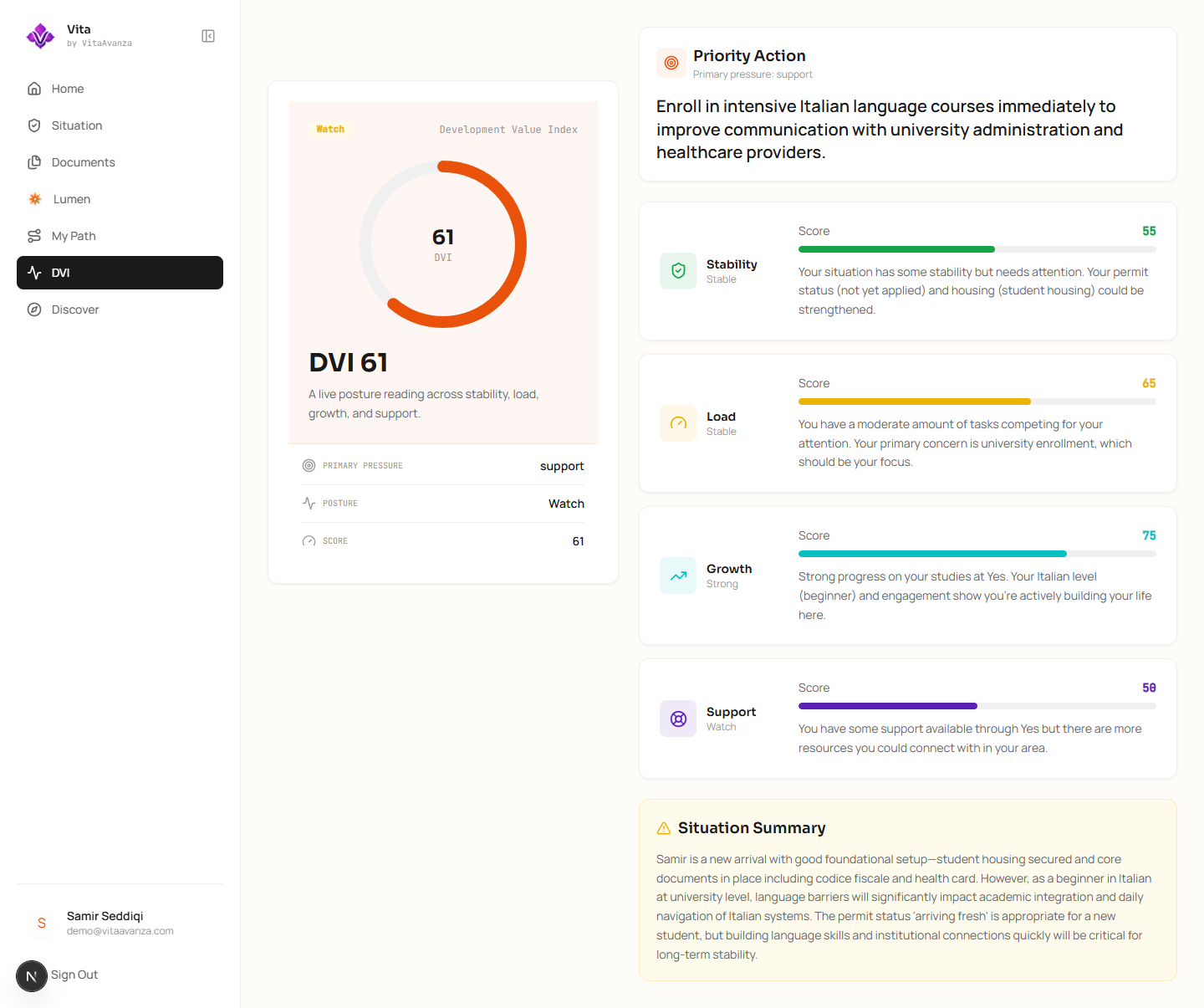Click the Stability score progress bar
The height and width of the screenshot is (1008, 1204).
point(977,249)
